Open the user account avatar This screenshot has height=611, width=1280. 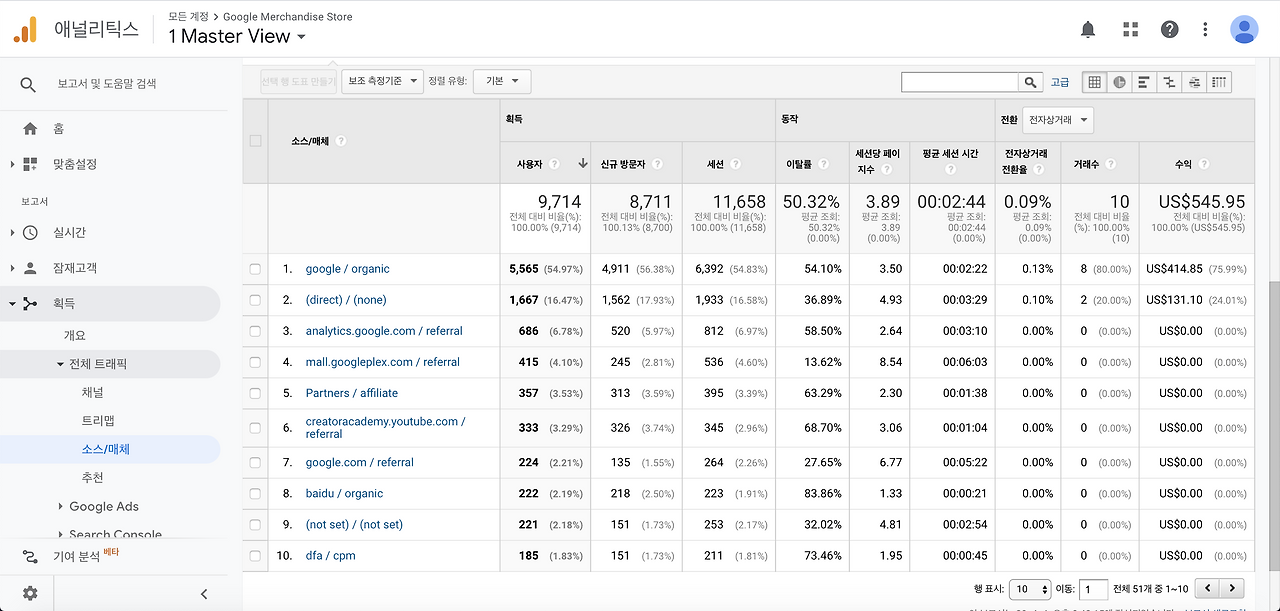click(1244, 30)
